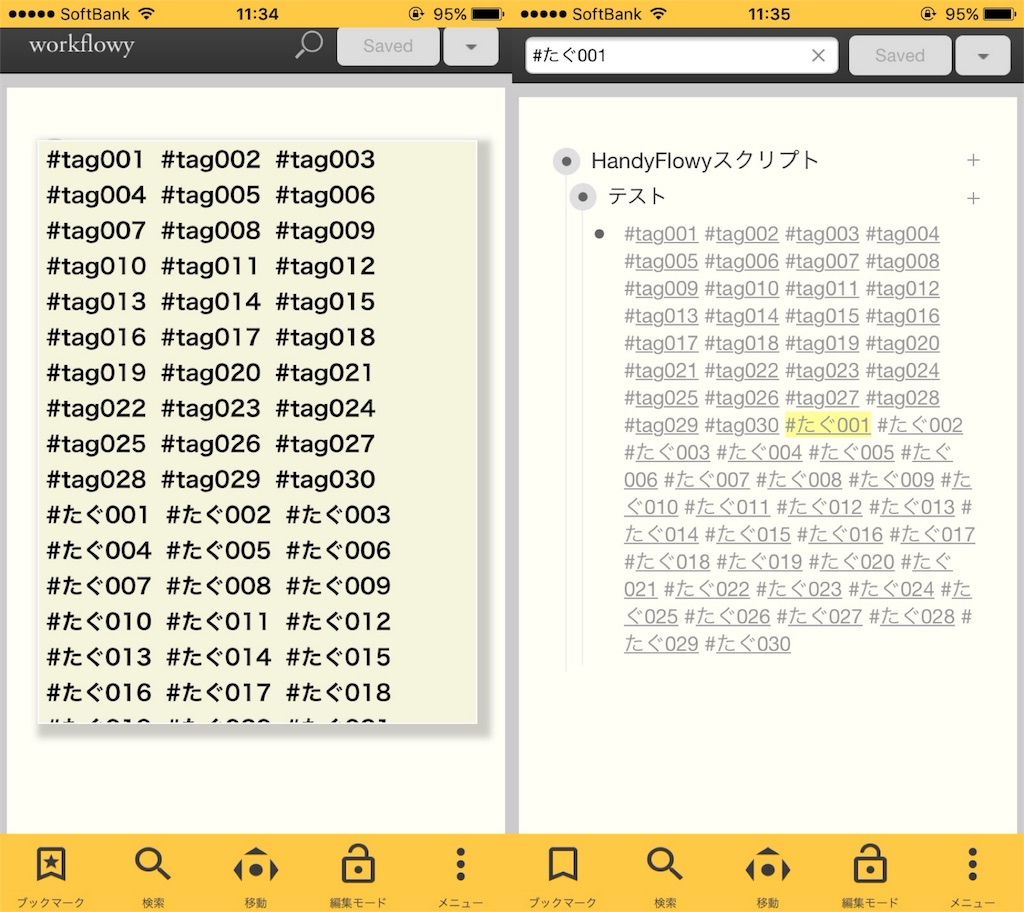The image size is (1024, 912).
Task: Select #tag003 in the popup tag list
Action: 325,159
